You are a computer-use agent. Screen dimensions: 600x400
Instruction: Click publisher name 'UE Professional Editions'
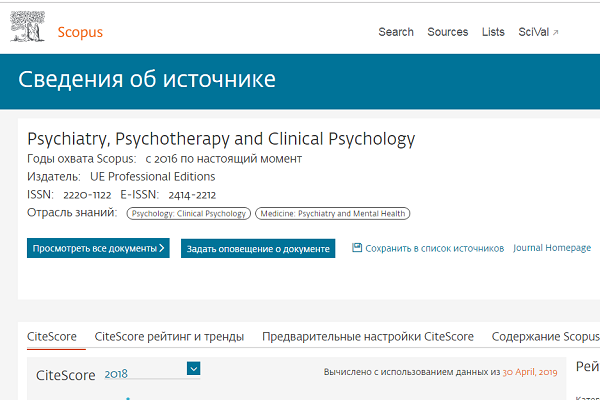pyautogui.click(x=153, y=176)
